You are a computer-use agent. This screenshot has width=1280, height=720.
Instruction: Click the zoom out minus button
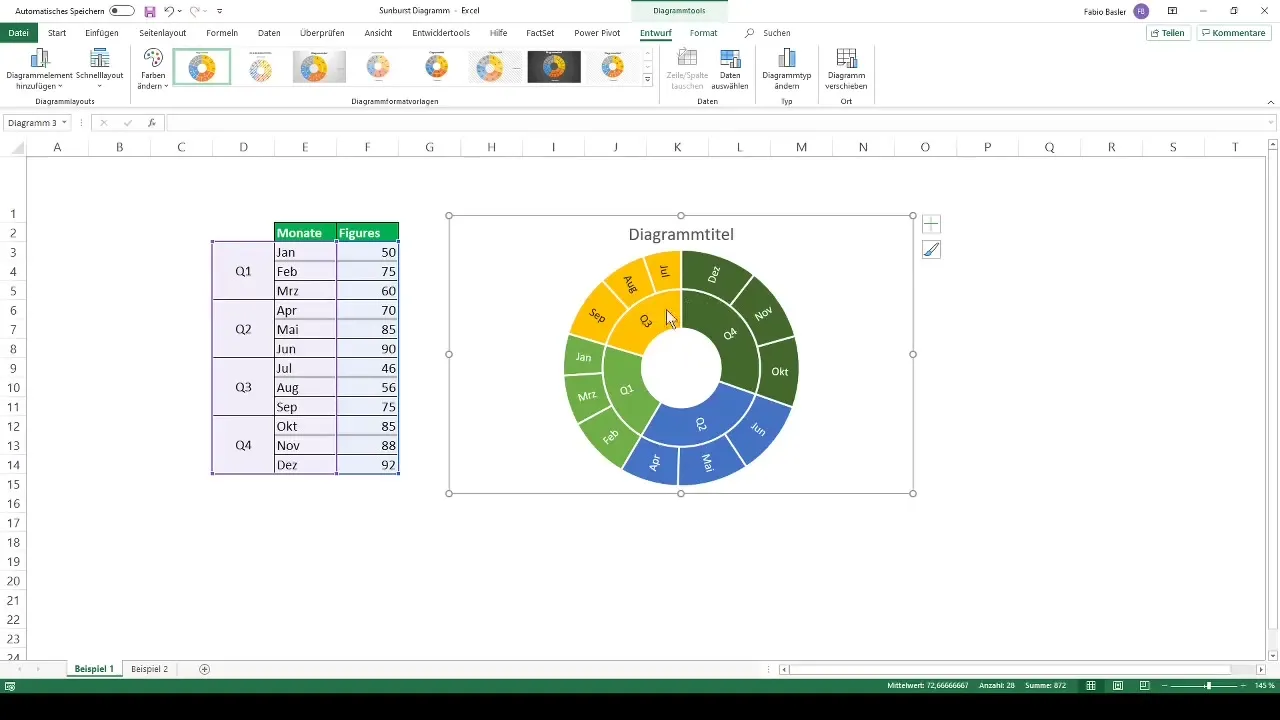(x=1165, y=686)
